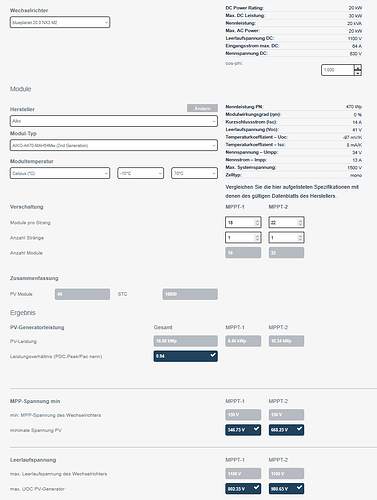Image resolution: width=377 pixels, height=500 pixels.
Task: Click the checkmark in MPPT-2 max. UOC PV-Generator
Action: pos(299,488)
